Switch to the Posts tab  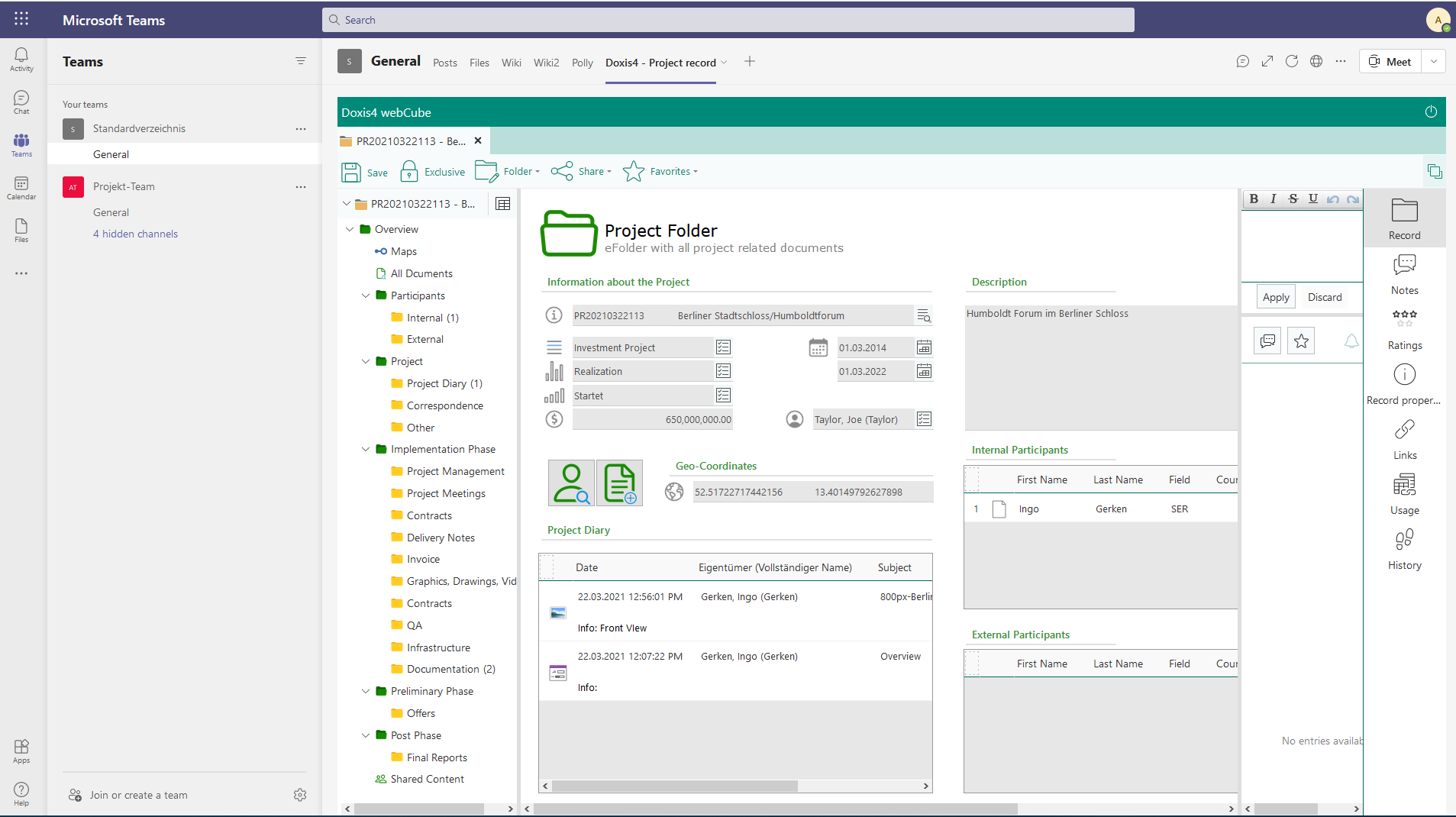tap(445, 63)
